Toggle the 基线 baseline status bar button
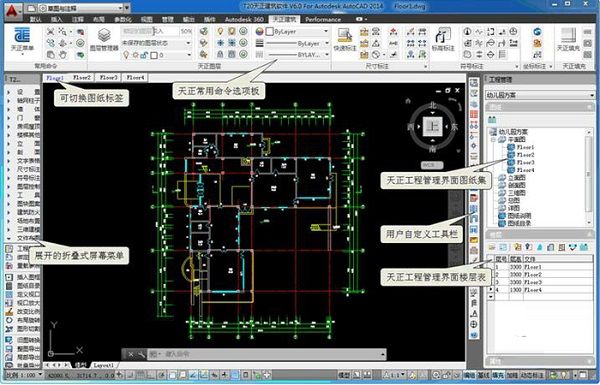 coord(484,375)
